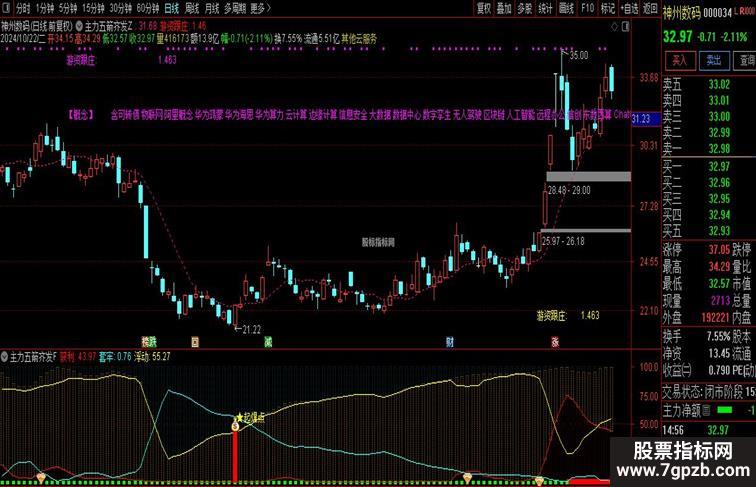The image size is (756, 487).
Task: Click the 游资跟庄 1.463 label near chart bottom
Action: [568, 316]
